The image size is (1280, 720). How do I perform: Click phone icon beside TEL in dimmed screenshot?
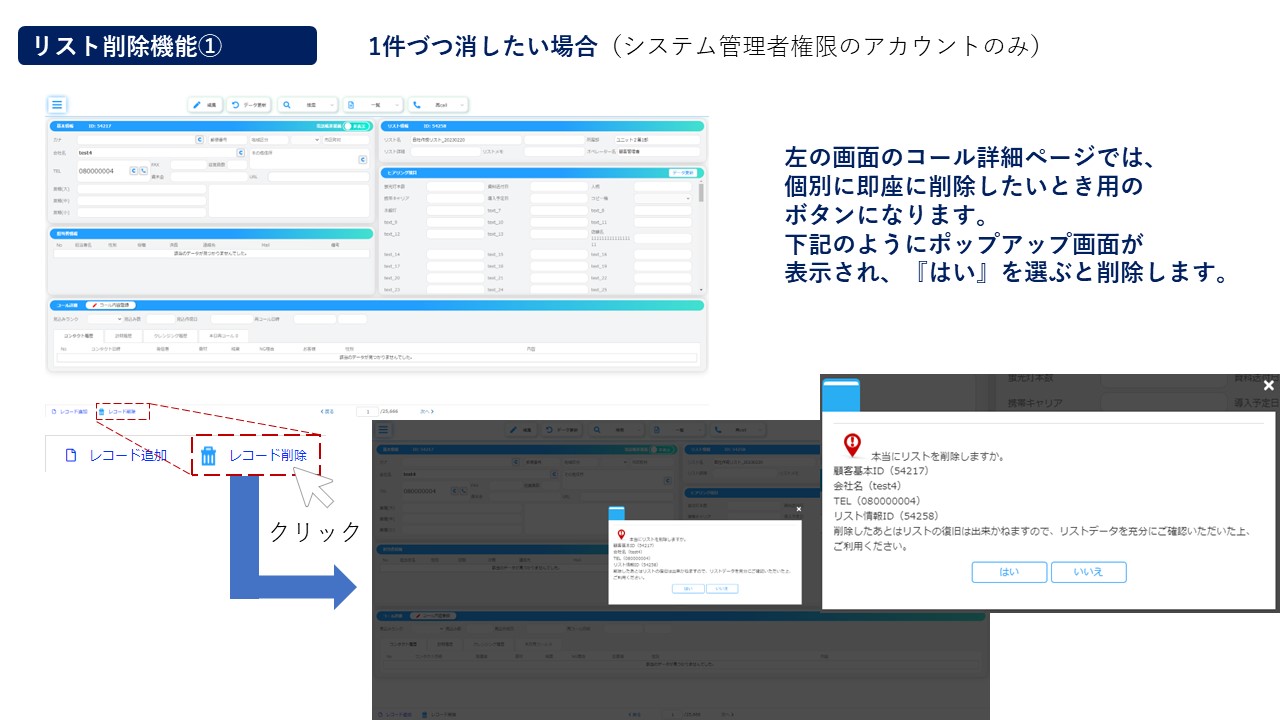464,490
